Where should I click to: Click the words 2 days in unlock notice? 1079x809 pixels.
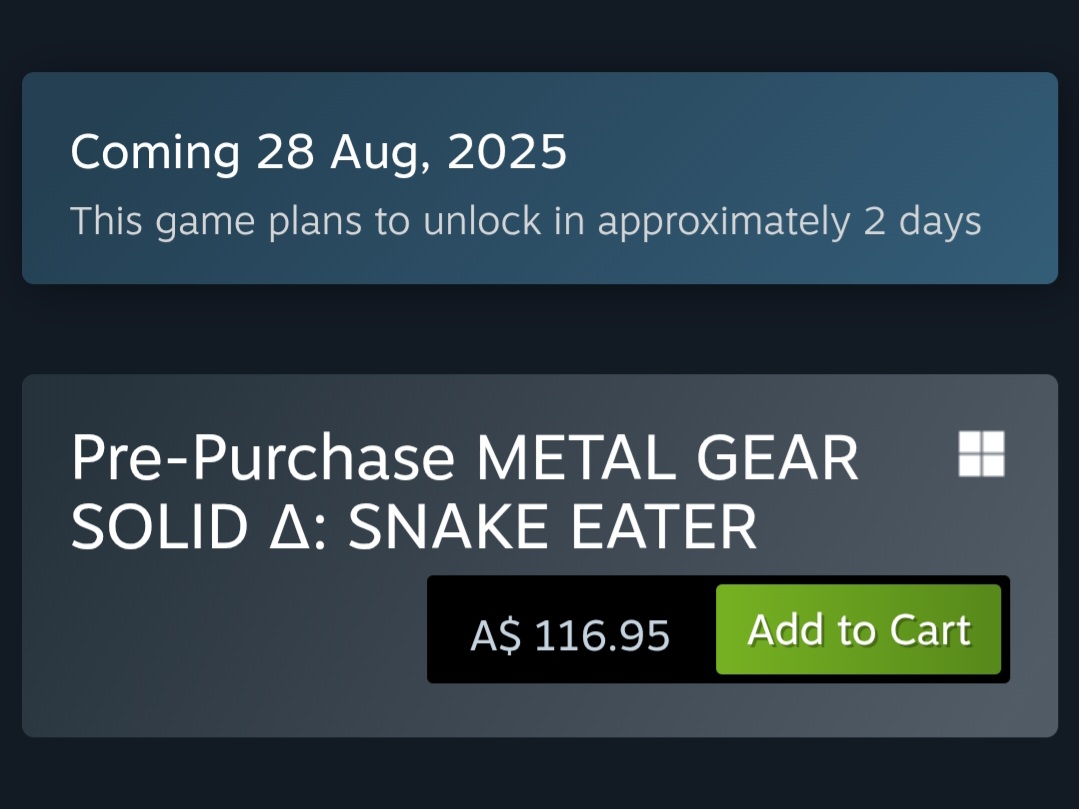(x=922, y=221)
